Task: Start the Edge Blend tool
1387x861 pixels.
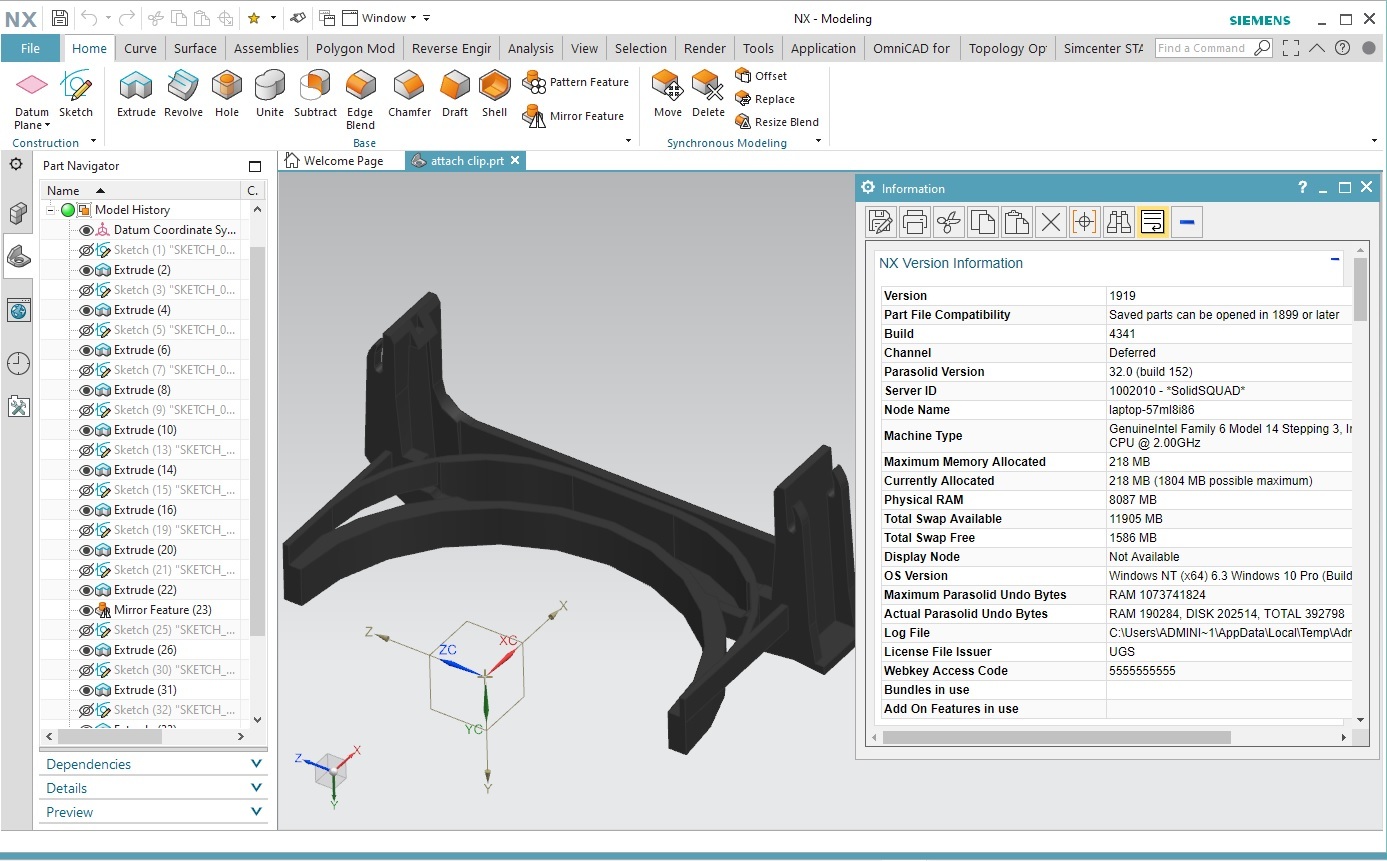Action: [360, 100]
